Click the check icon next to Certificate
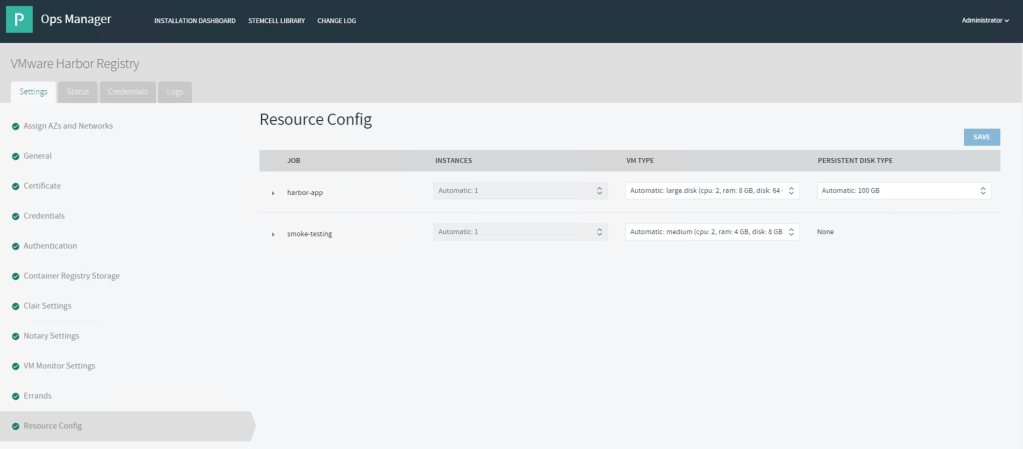This screenshot has width=1023, height=449. point(15,186)
